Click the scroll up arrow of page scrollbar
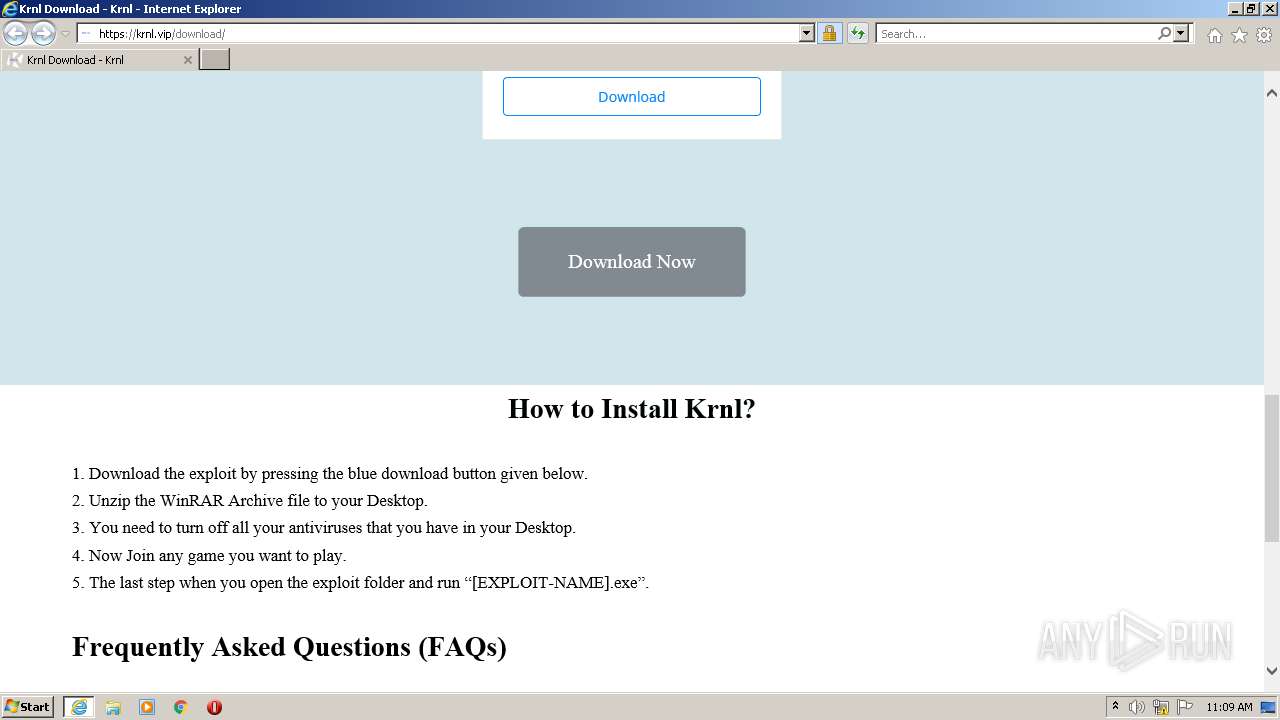 point(1272,93)
